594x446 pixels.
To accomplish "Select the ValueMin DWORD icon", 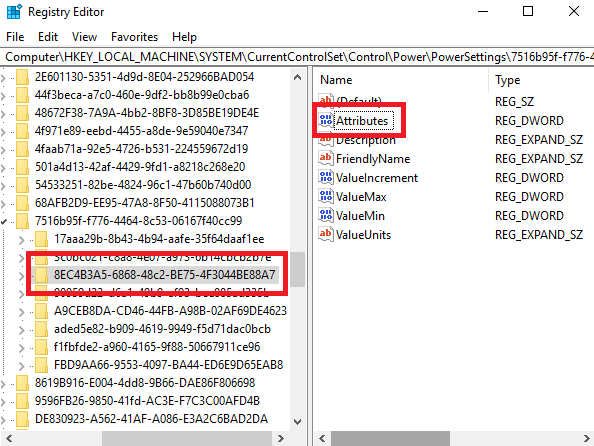I will [326, 215].
